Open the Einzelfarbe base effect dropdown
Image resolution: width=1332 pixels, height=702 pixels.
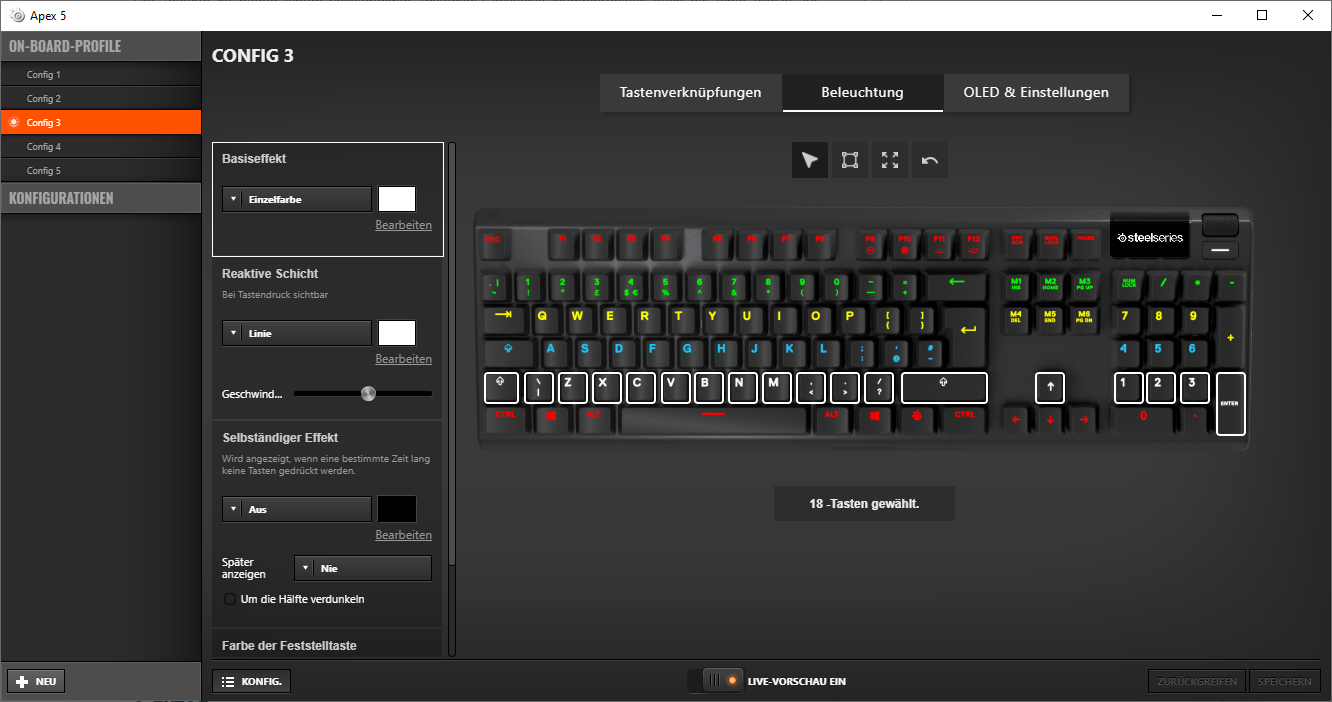point(296,199)
